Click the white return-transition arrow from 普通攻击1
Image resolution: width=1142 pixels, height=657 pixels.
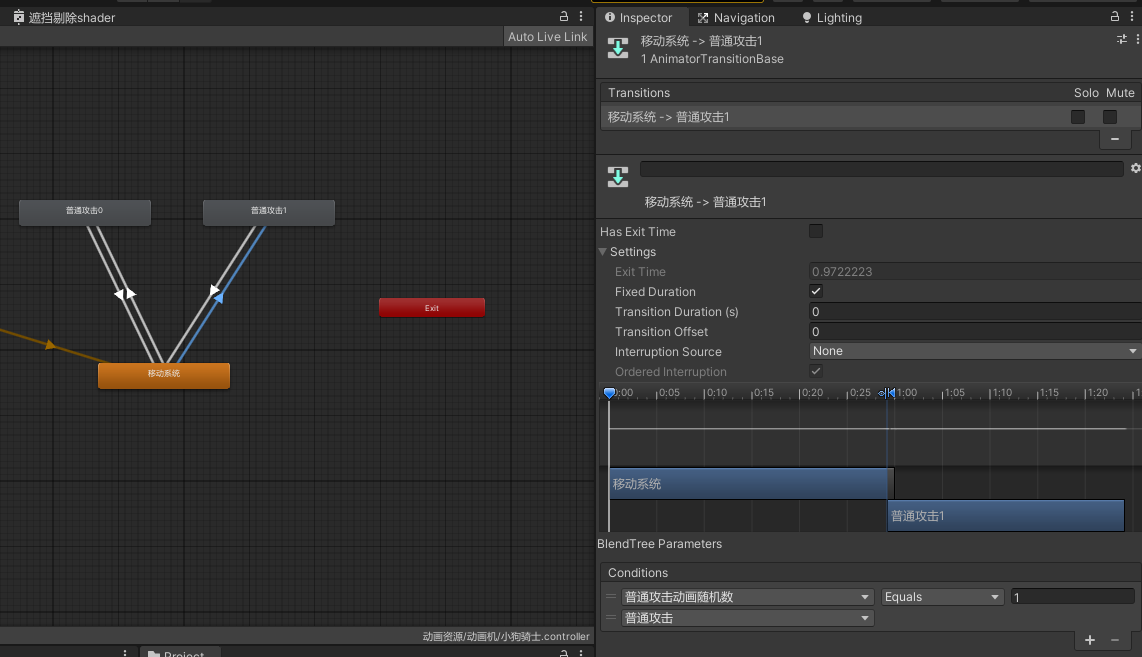(214, 290)
